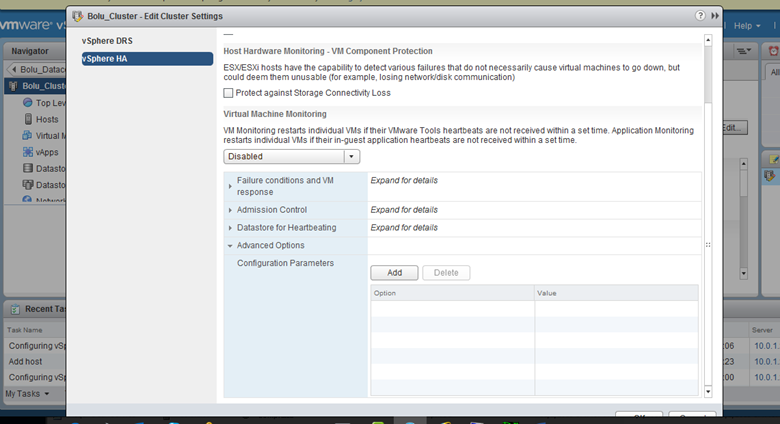Screen dimensions: 780x424
Task: Open the My Tasks dropdown
Action: 27,394
